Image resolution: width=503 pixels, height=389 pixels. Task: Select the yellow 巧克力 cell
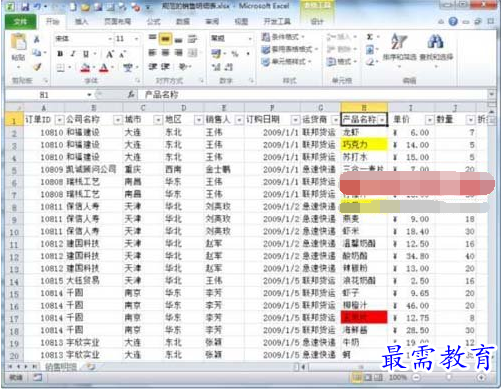pyautogui.click(x=364, y=145)
